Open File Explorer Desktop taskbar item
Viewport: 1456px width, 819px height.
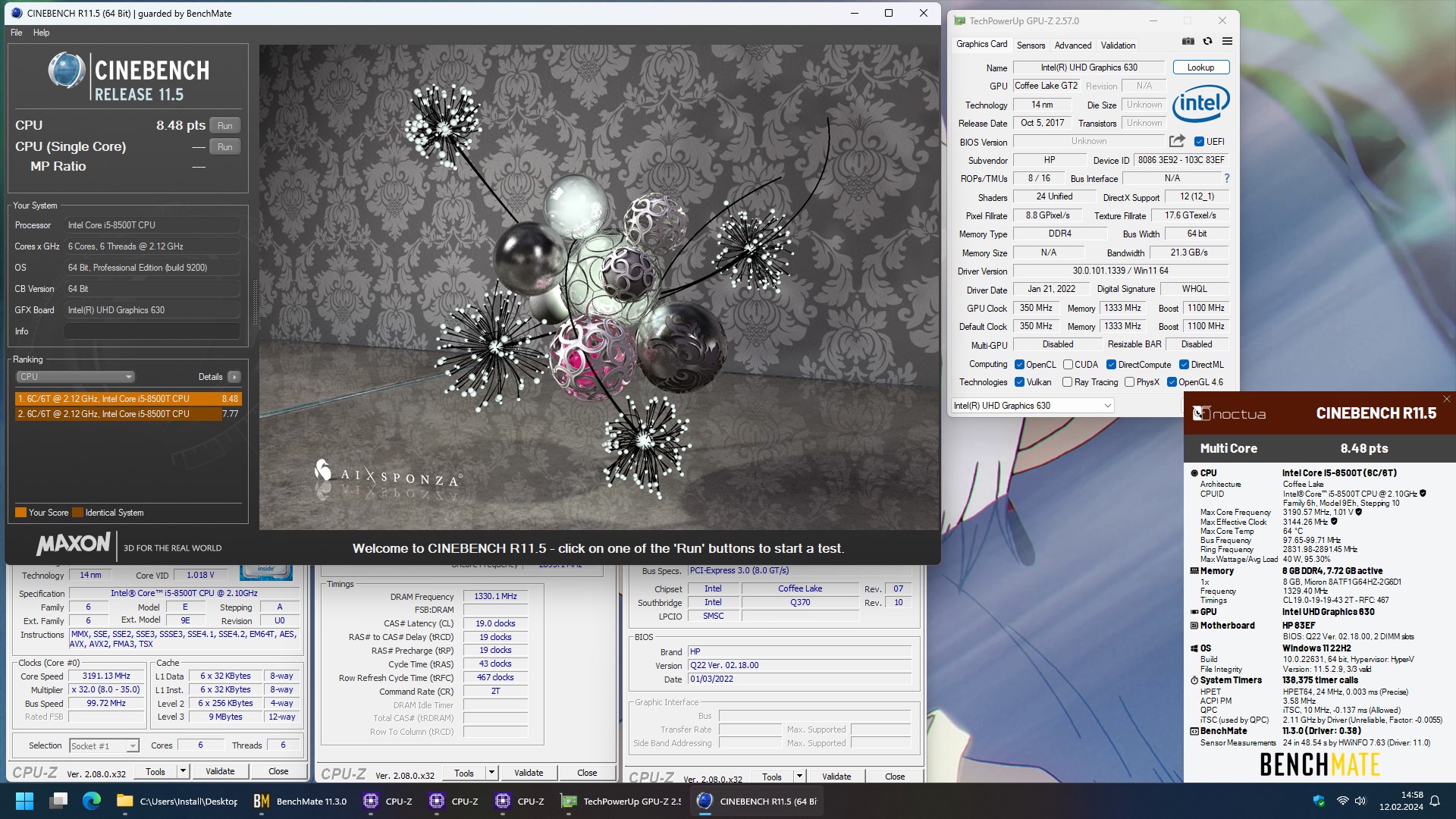point(177,801)
